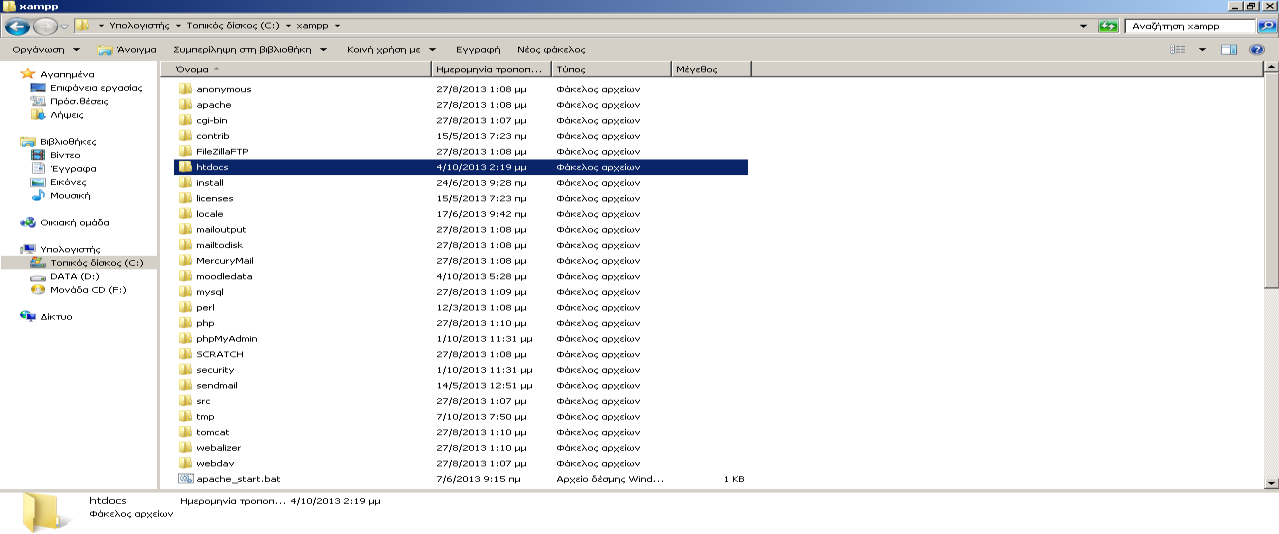Click the Υπολογιστής computer icon

pos(28,249)
